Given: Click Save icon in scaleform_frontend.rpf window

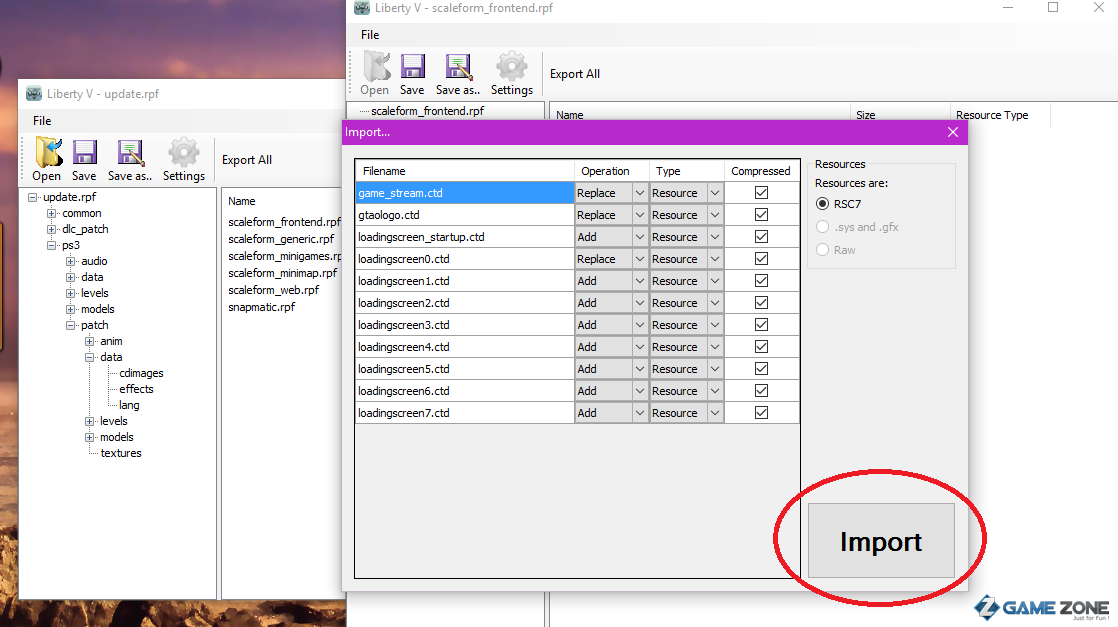Looking at the screenshot, I should pyautogui.click(x=412, y=66).
